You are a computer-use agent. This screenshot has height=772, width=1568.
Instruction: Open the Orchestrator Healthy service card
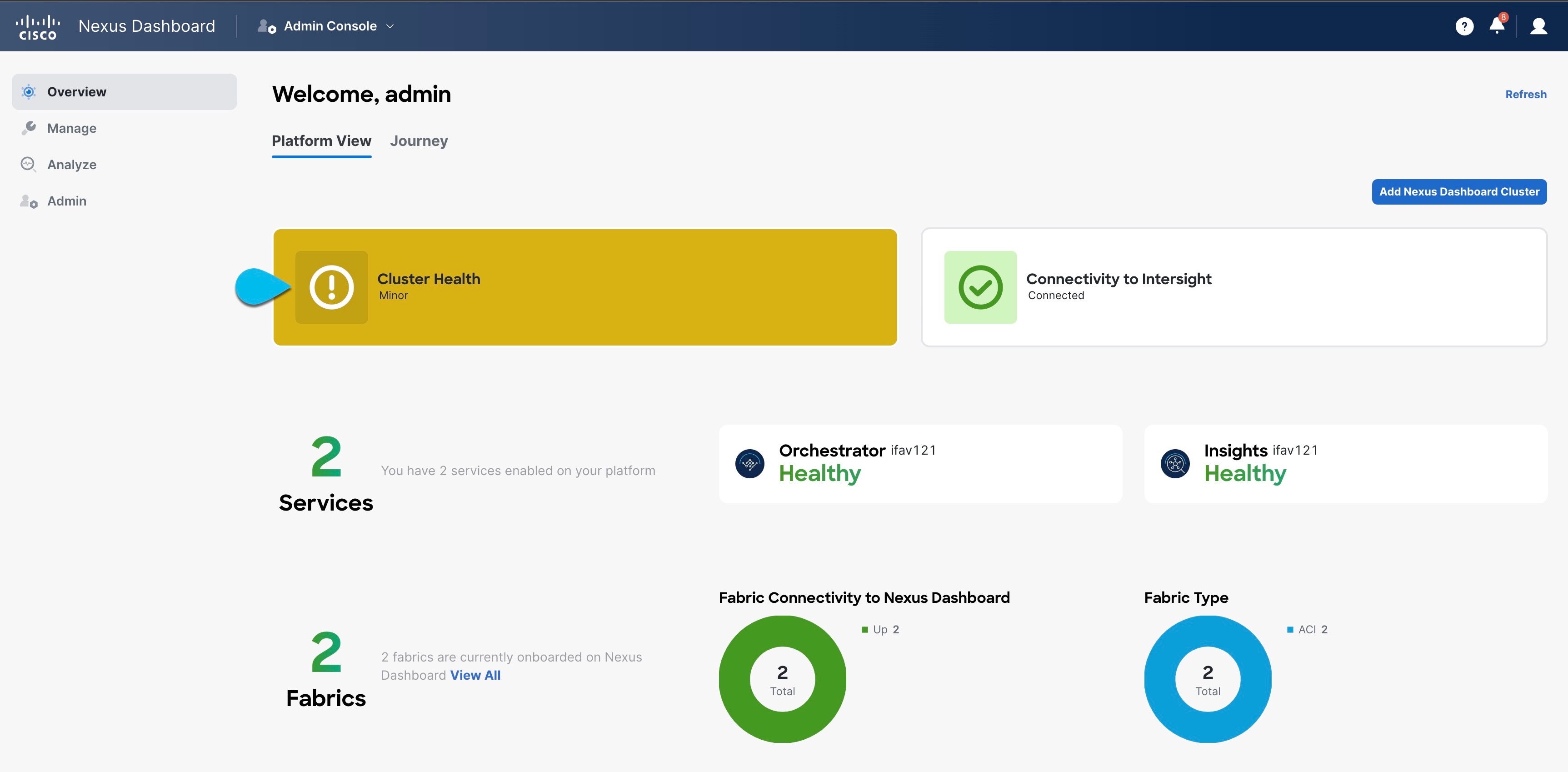920,463
